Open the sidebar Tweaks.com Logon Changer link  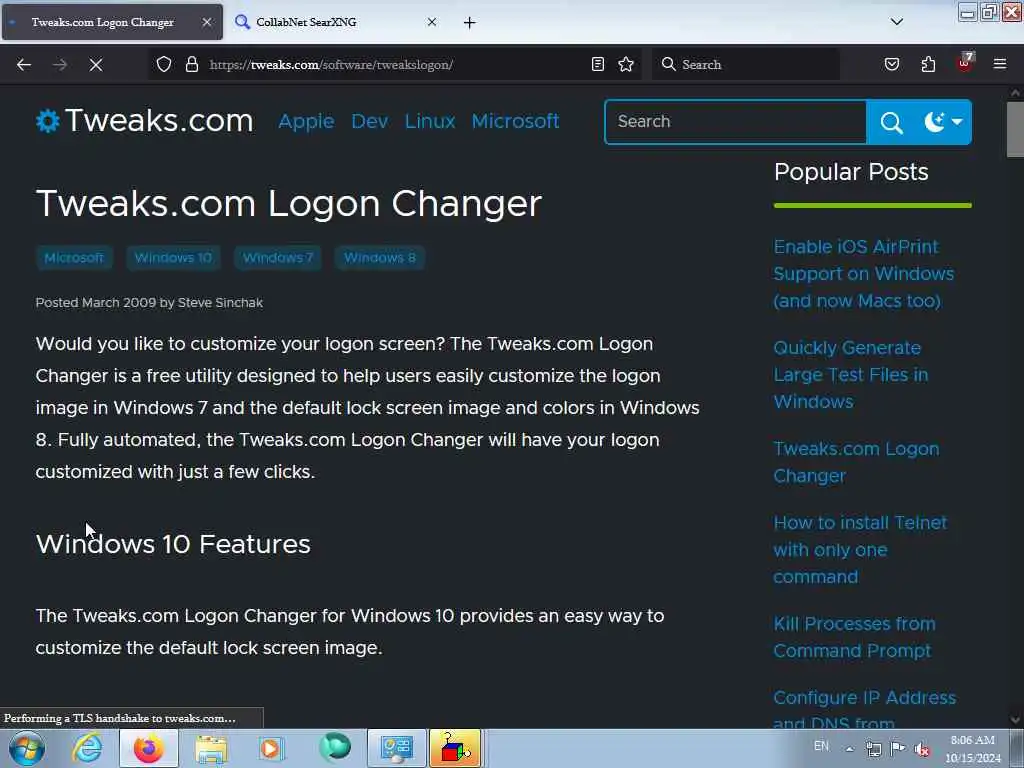(856, 462)
